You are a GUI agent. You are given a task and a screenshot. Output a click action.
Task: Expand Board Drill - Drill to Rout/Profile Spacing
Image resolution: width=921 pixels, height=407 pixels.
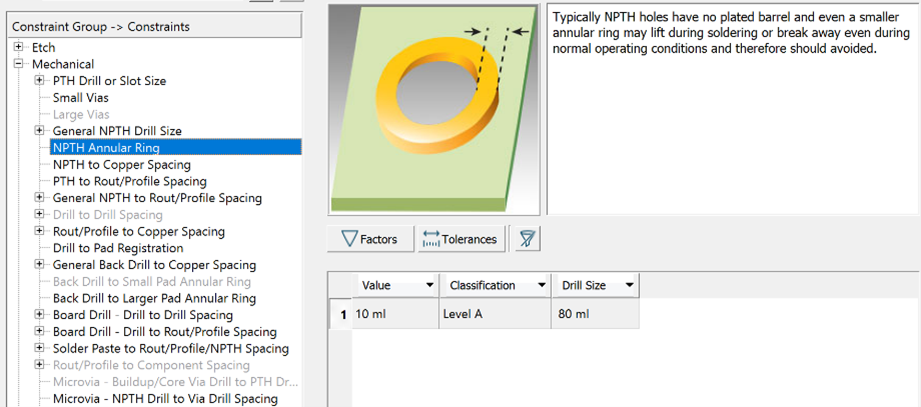click(39, 331)
